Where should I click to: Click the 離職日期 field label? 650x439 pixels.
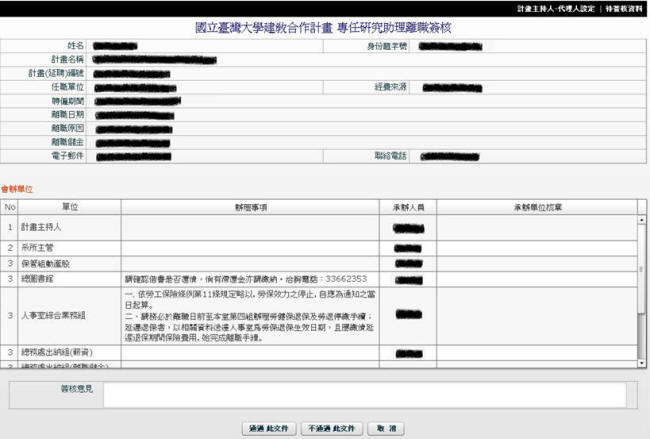[68, 114]
